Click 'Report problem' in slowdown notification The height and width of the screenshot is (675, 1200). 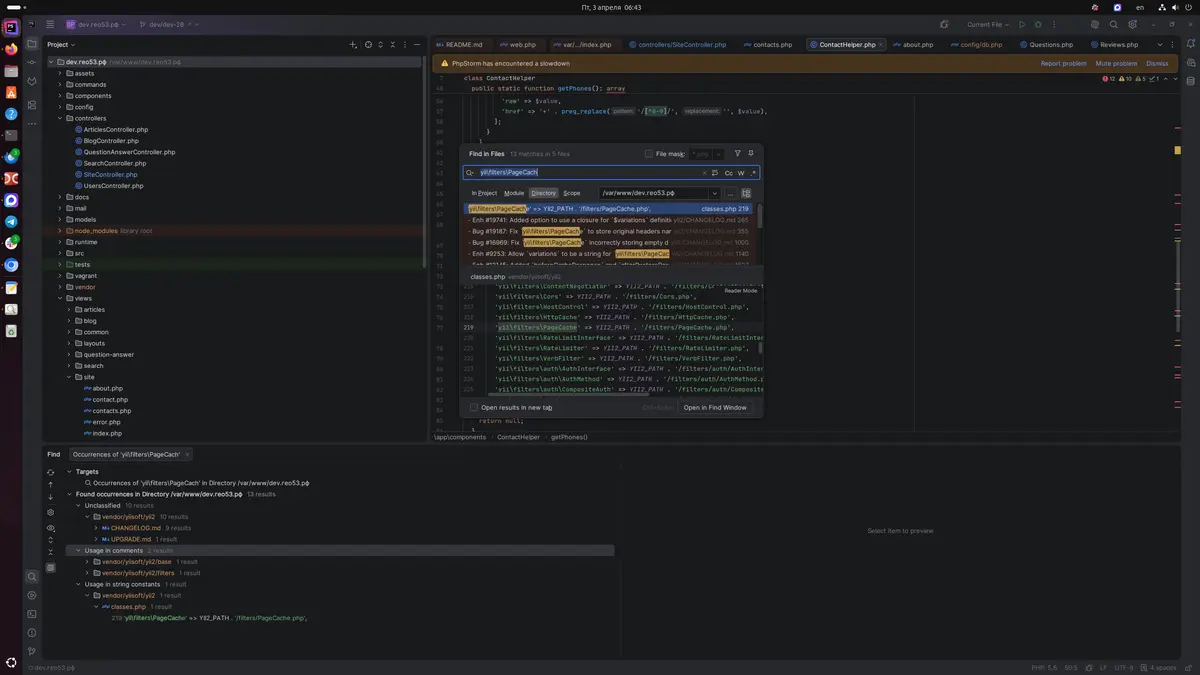1063,63
